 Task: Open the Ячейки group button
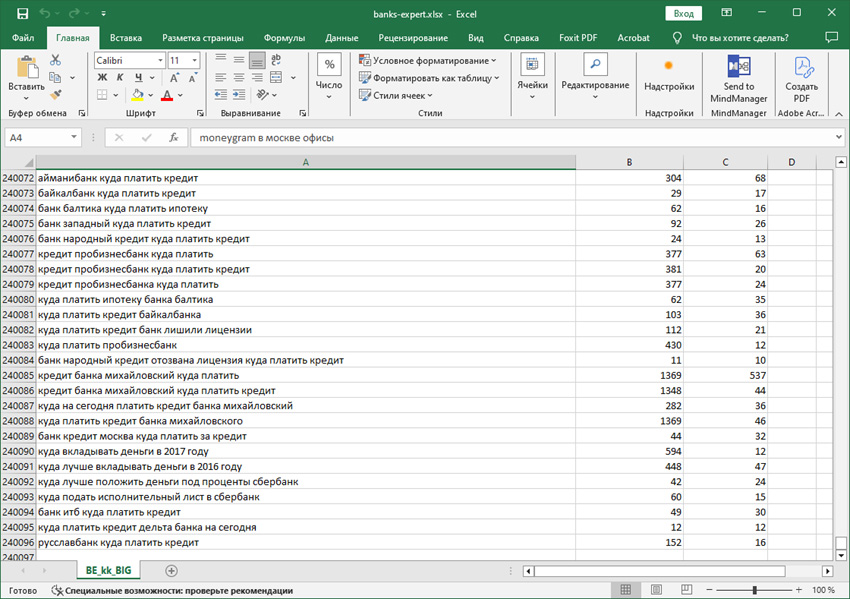[532, 76]
